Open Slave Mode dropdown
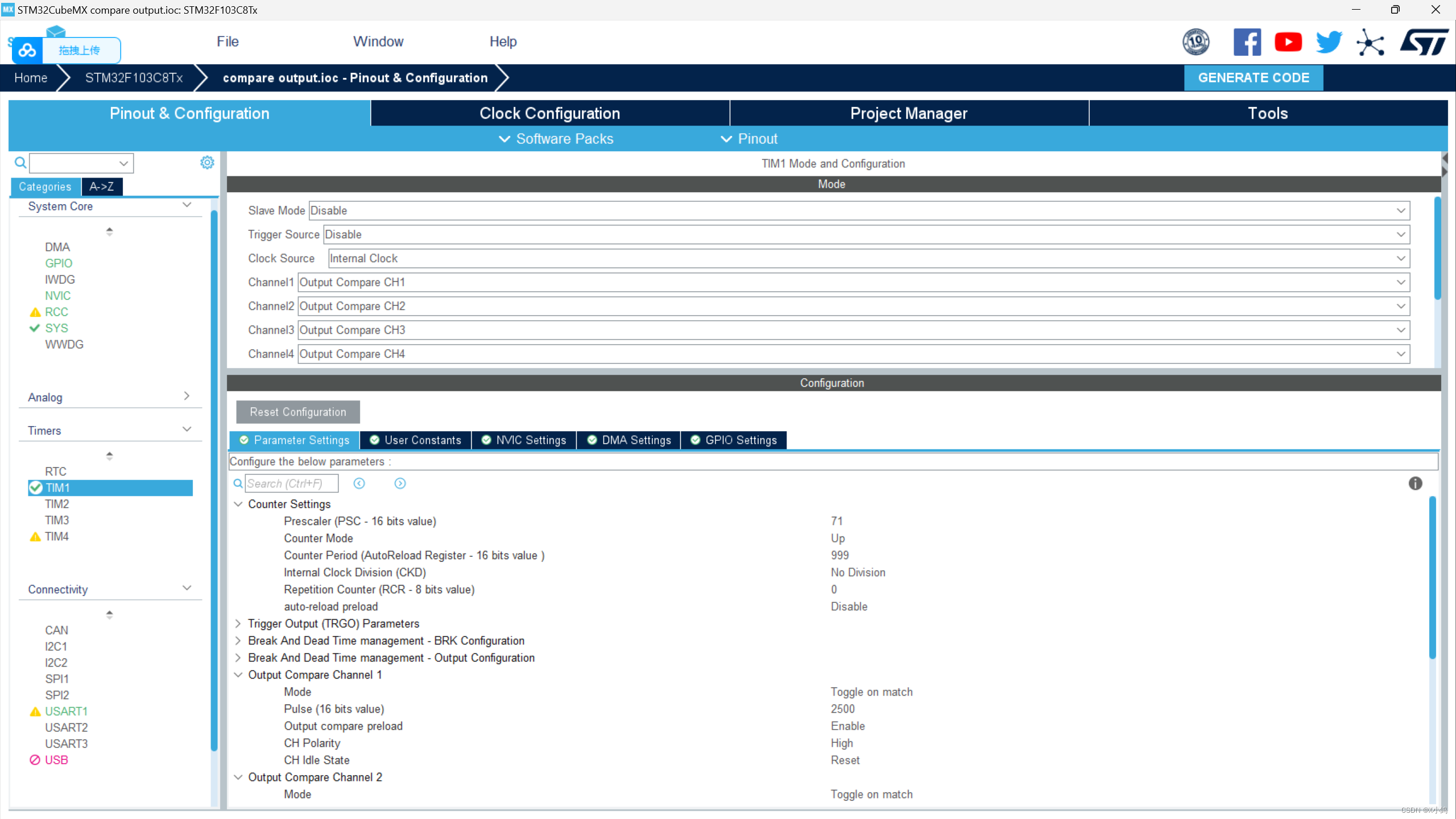1456x819 pixels. click(x=859, y=210)
